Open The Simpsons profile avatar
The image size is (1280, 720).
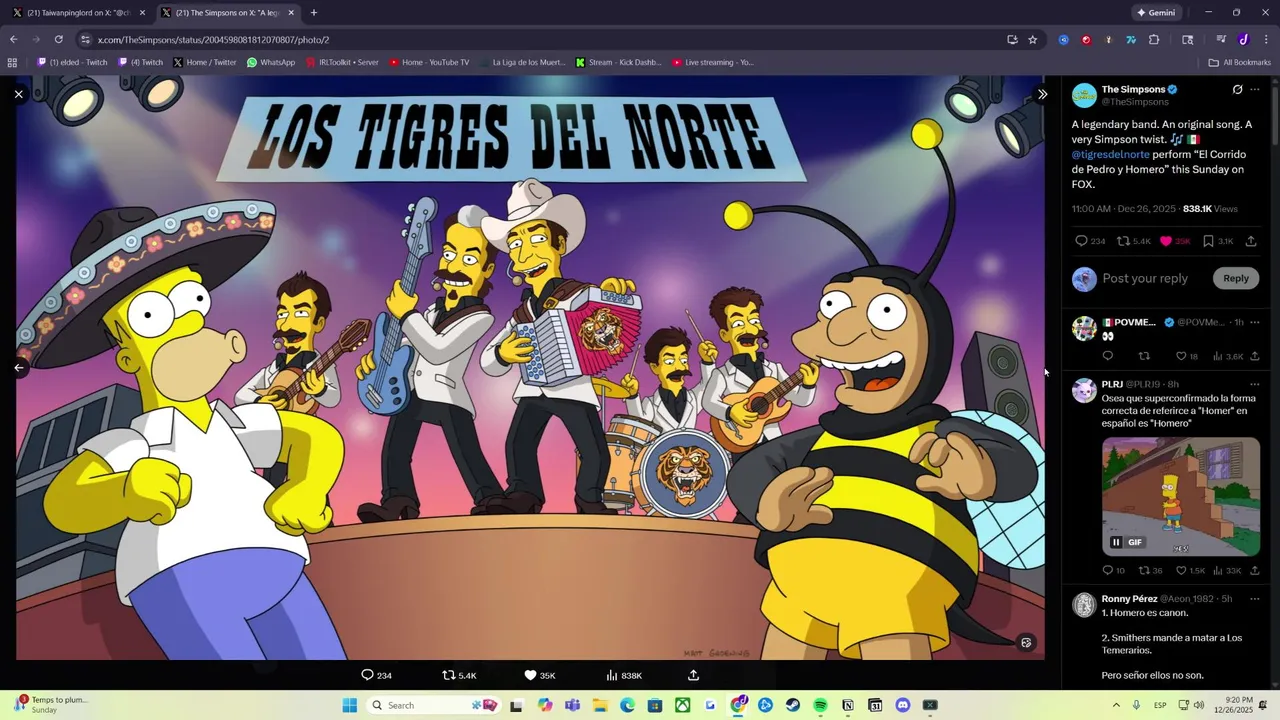(x=1084, y=95)
